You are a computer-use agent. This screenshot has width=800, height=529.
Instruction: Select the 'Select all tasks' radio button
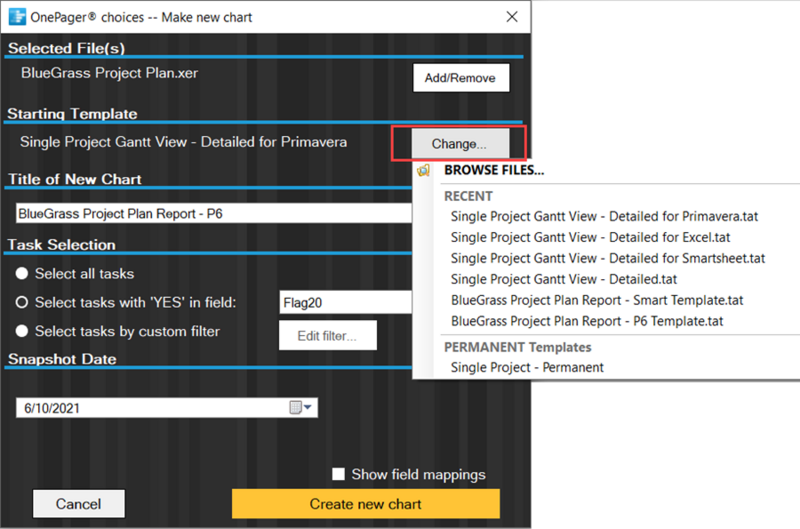click(x=22, y=273)
